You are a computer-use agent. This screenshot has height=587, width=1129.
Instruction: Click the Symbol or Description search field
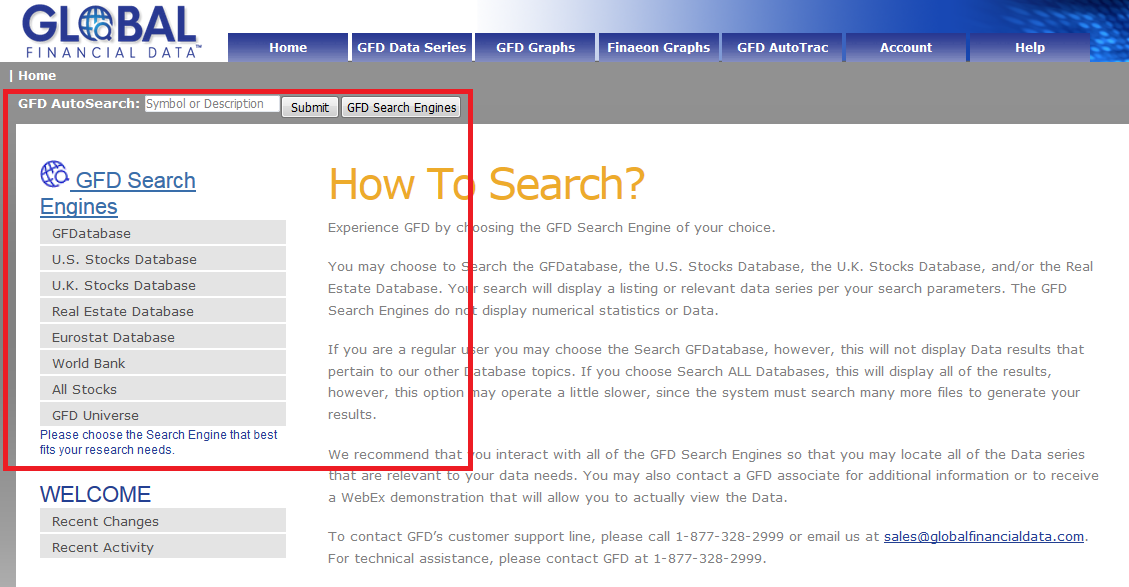click(212, 104)
